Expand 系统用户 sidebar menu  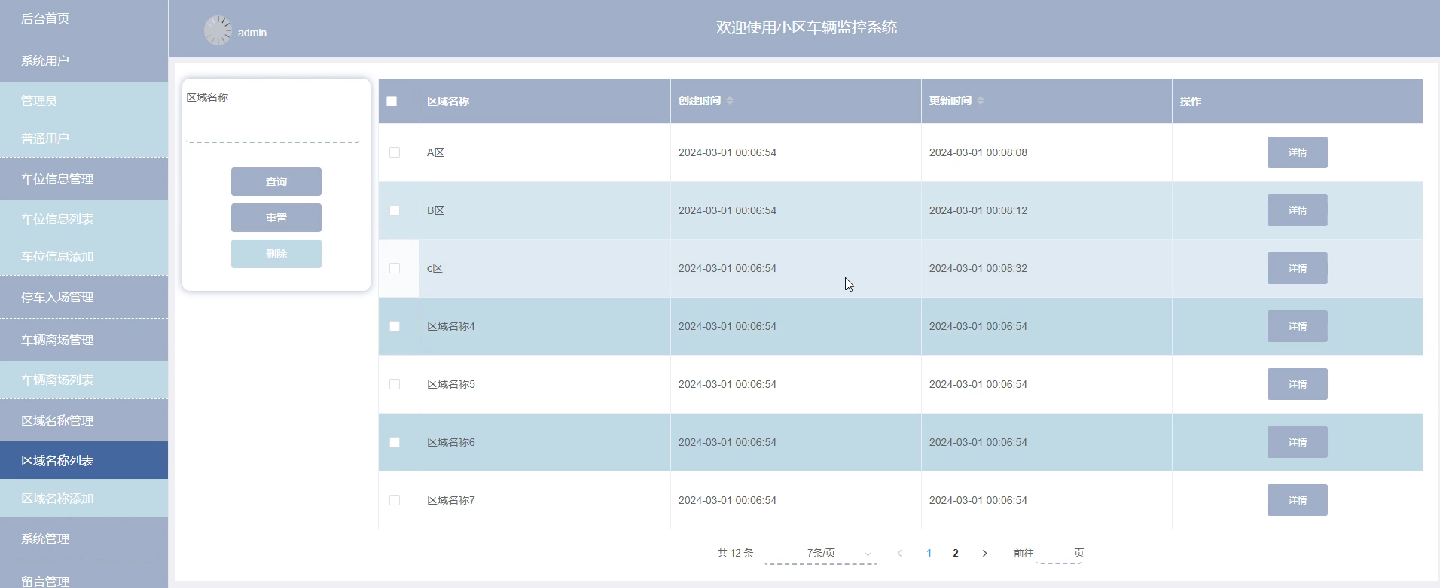click(84, 61)
